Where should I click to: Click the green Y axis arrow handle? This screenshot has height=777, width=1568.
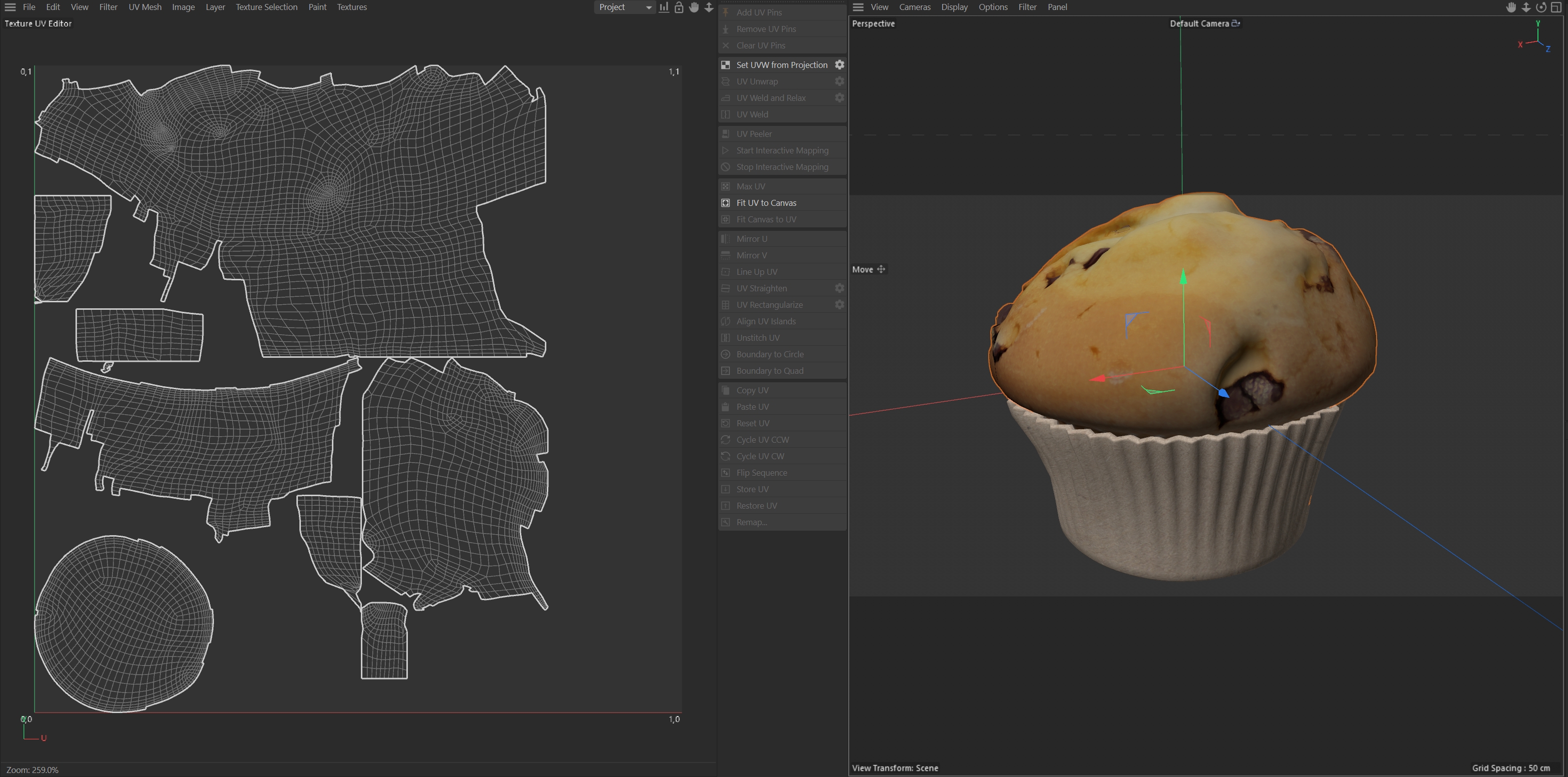point(1183,277)
